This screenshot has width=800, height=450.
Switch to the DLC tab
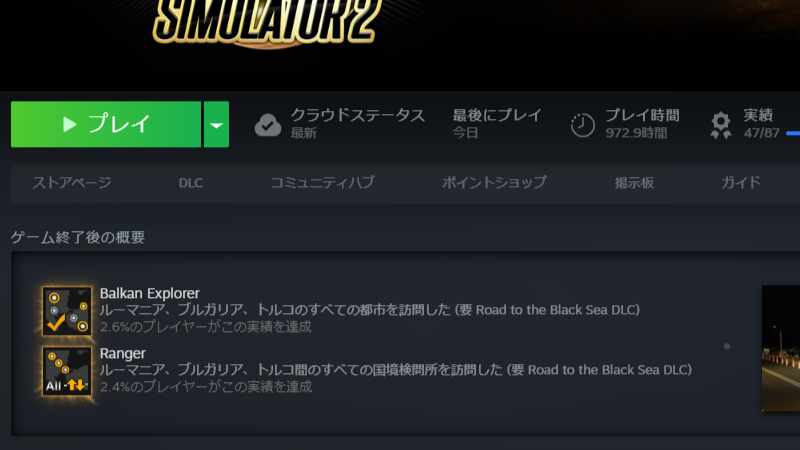[191, 183]
